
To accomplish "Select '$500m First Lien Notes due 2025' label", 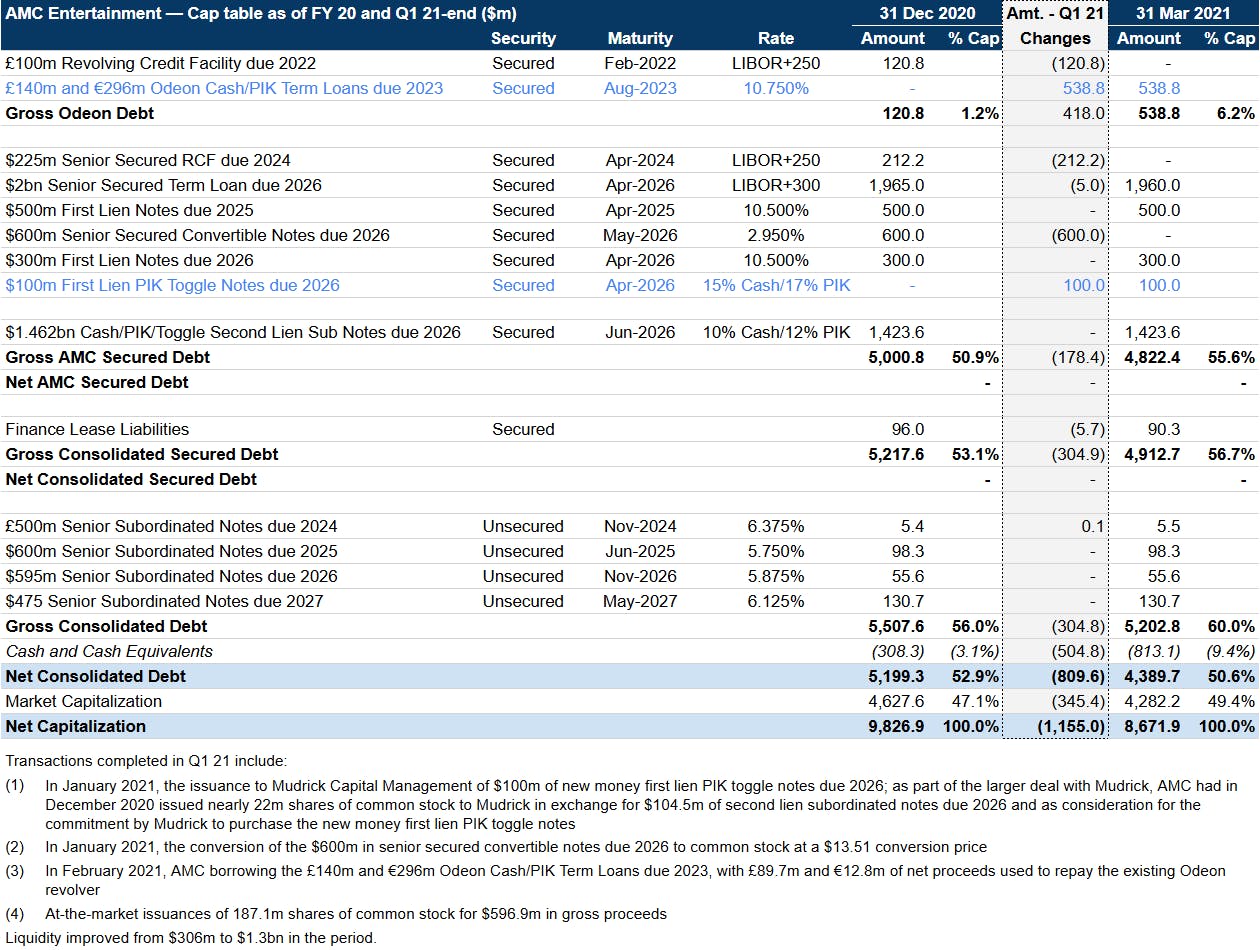I will coord(129,210).
